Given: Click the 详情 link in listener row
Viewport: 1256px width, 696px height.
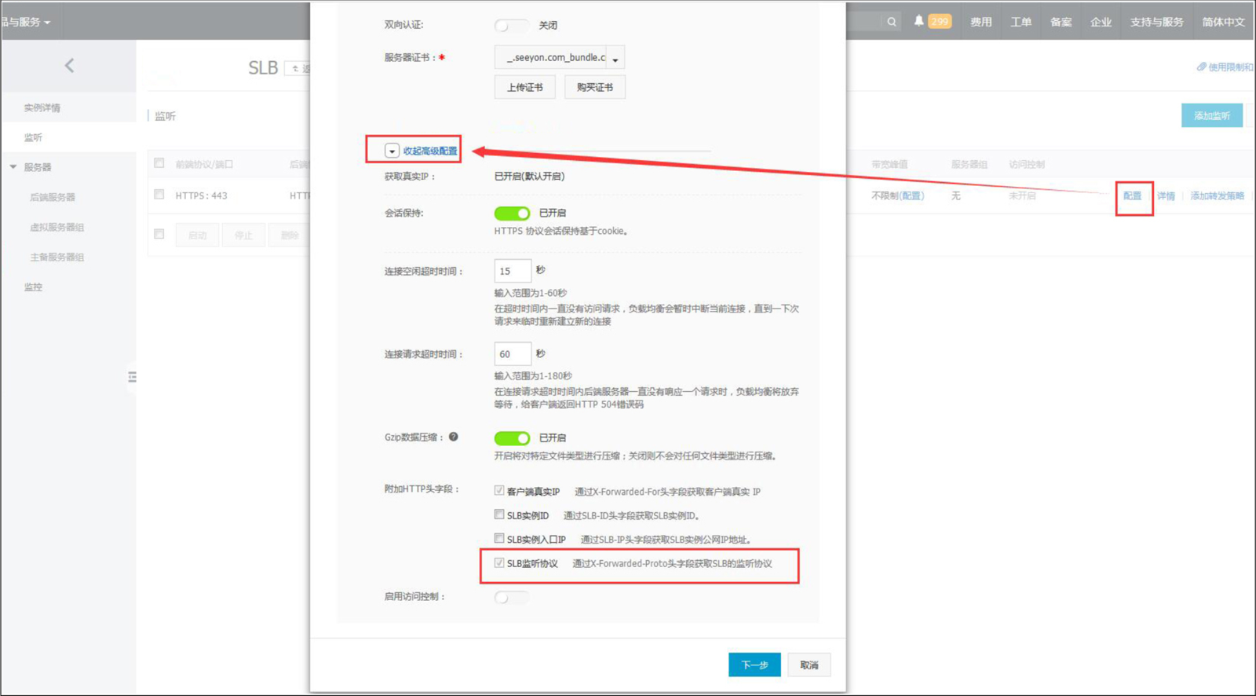Looking at the screenshot, I should (1166, 196).
